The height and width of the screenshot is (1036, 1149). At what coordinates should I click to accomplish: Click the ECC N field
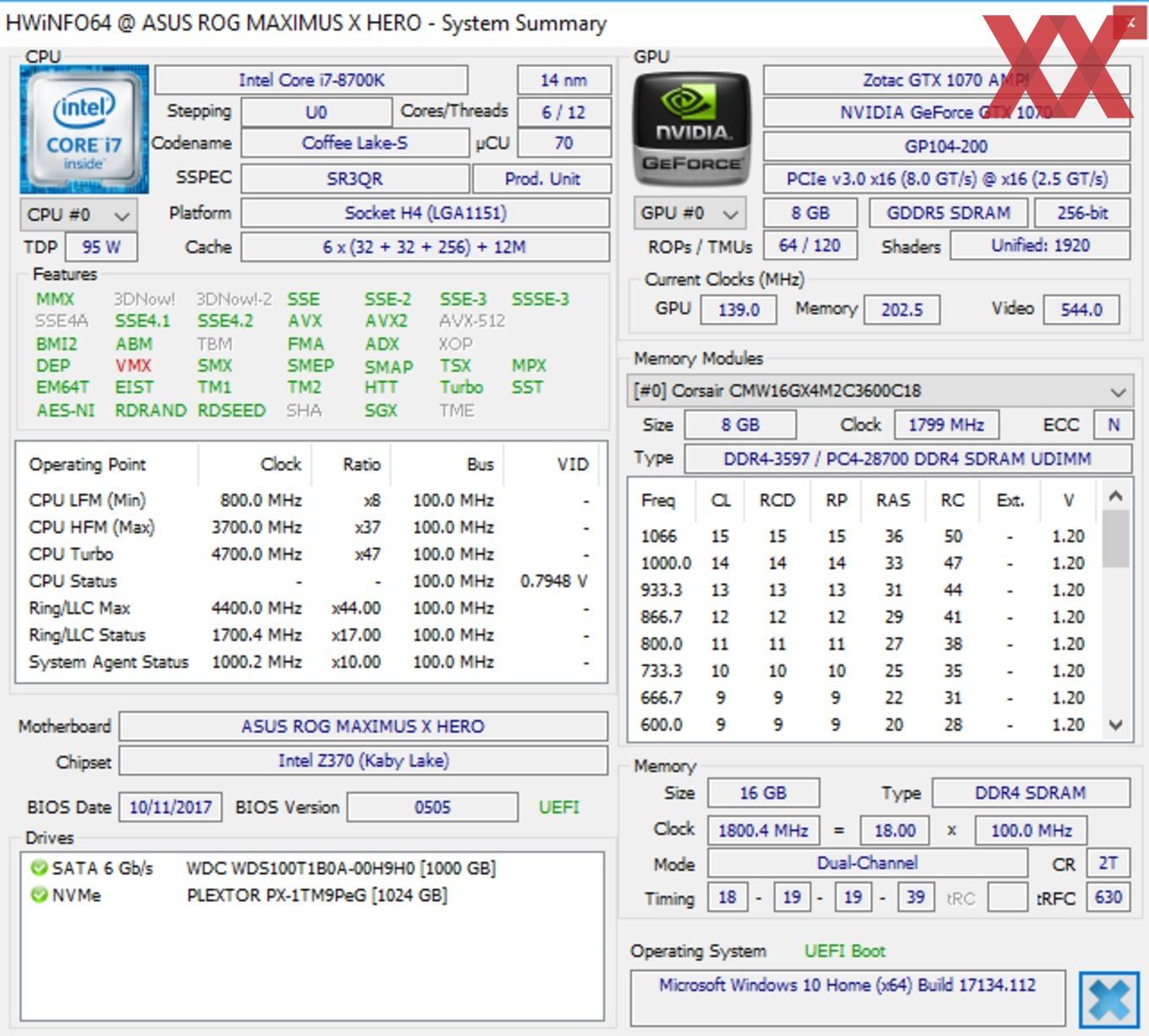click(x=1113, y=424)
